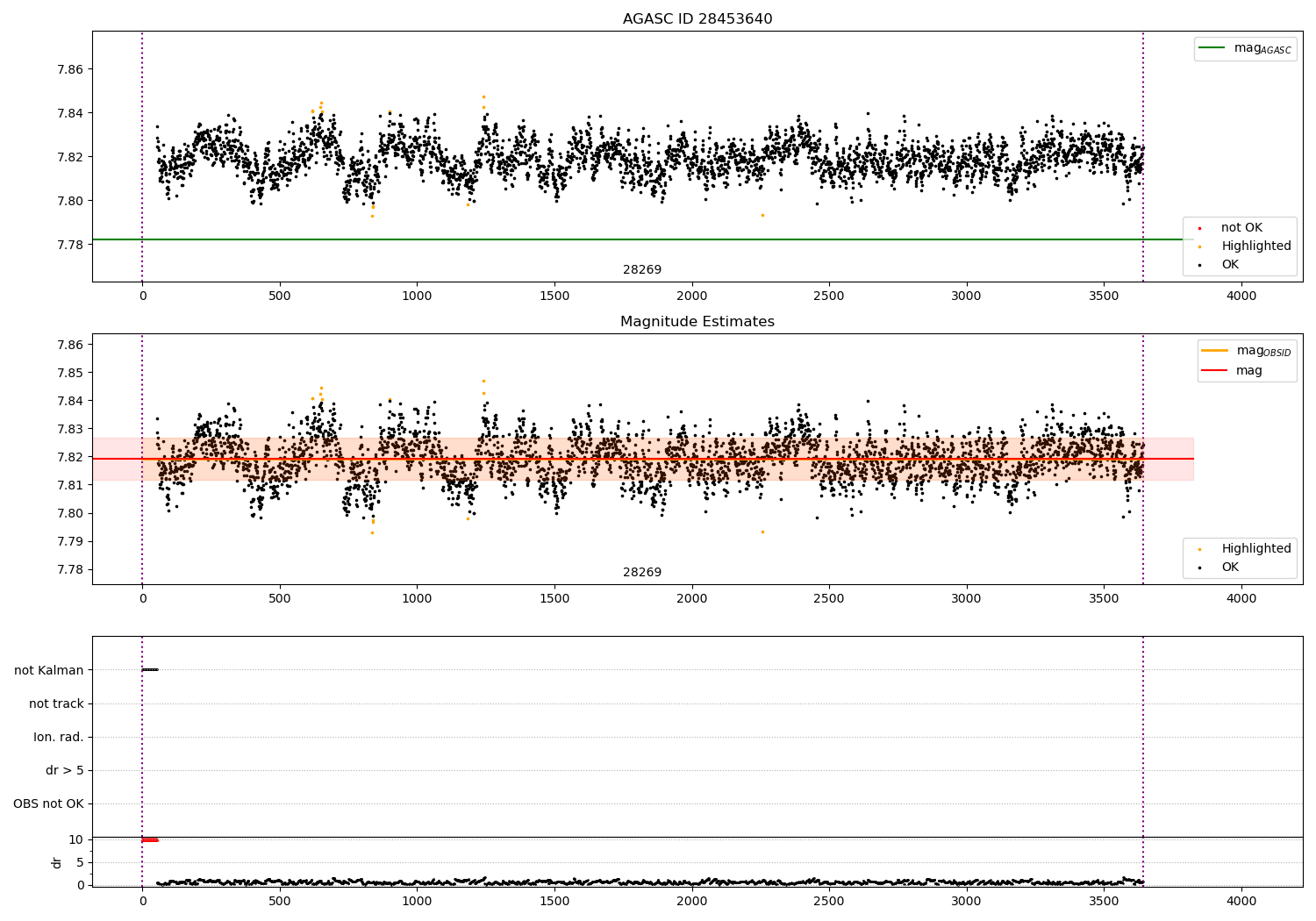This screenshot has width=1316, height=921.
Task: Click the 'not Kalman' row label
Action: tap(49, 671)
